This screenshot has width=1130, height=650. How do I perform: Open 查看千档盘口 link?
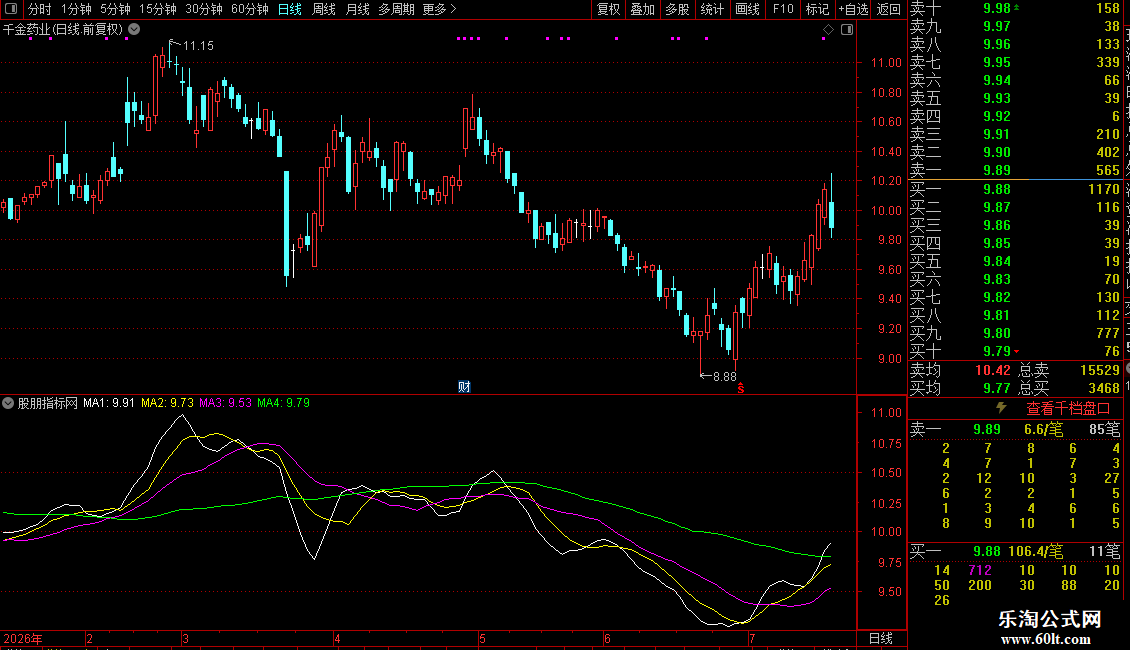click(1068, 409)
